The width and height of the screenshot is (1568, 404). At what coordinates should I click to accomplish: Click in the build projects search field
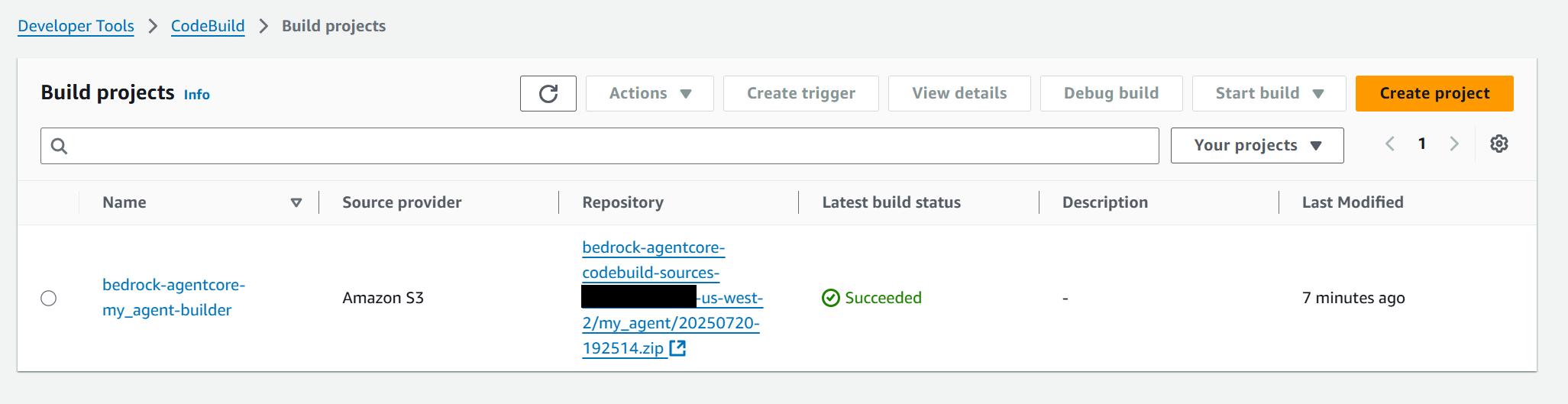tap(611, 146)
